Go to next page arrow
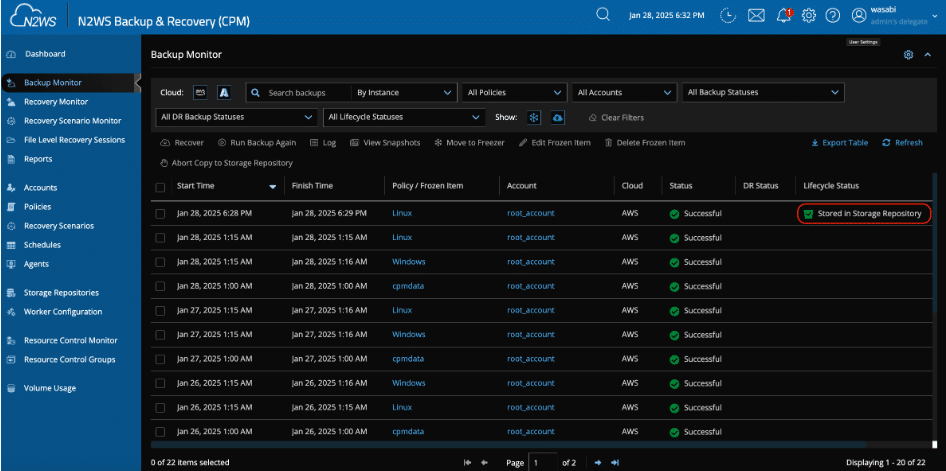 (598, 463)
